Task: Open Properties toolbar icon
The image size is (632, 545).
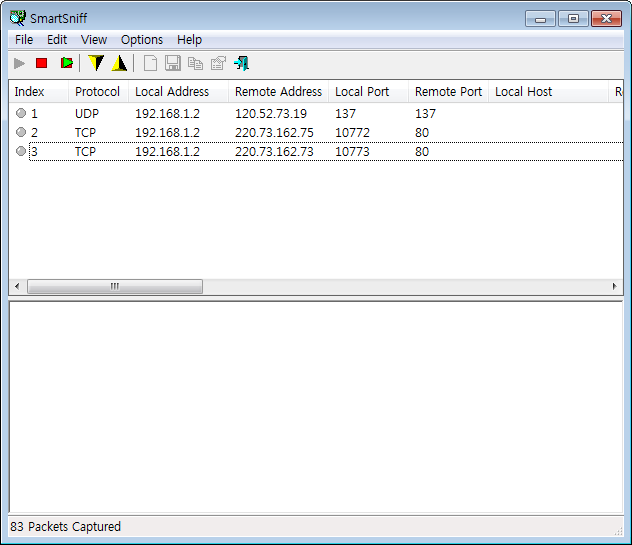Action: [218, 63]
